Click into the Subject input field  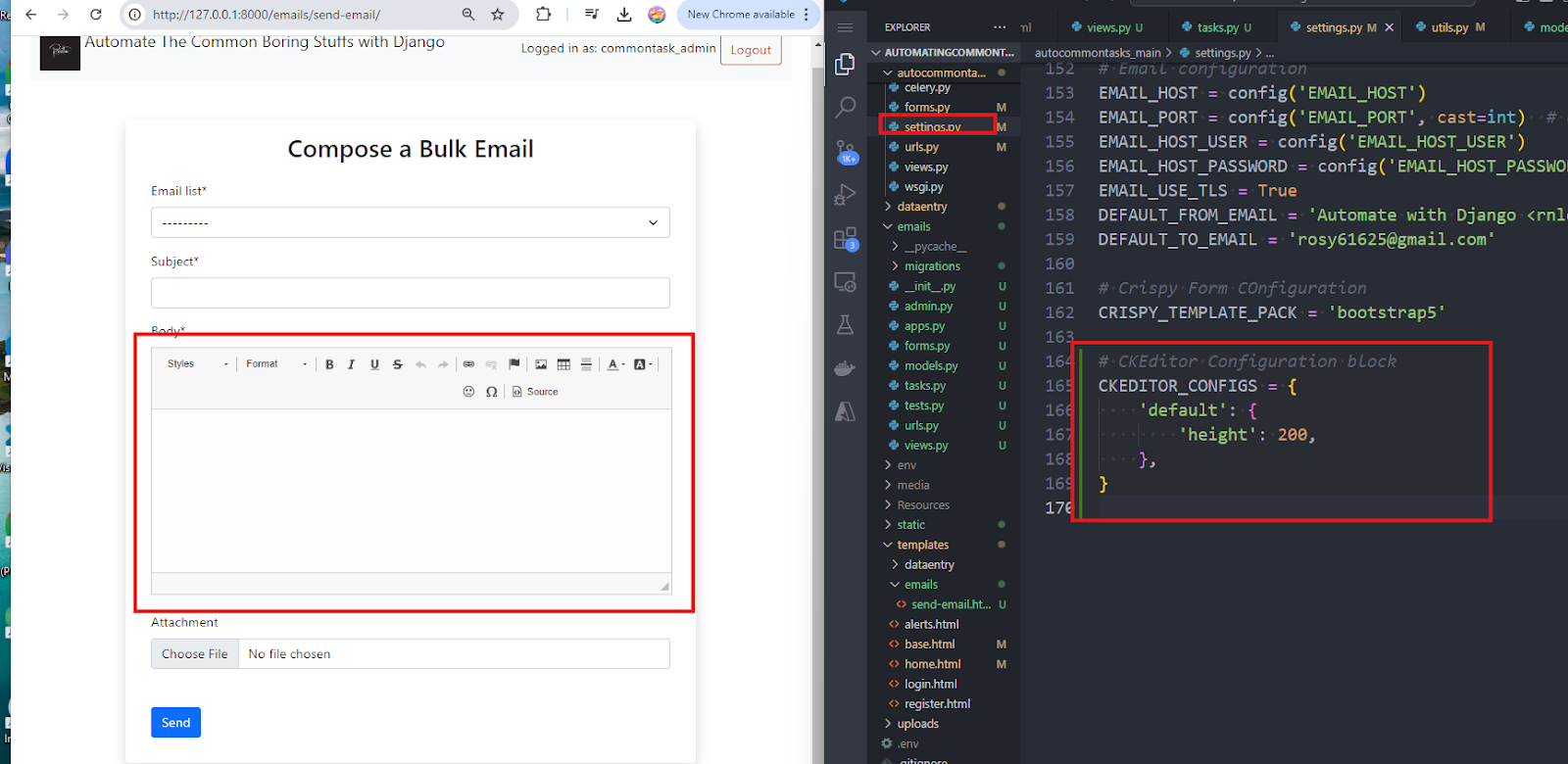[411, 293]
